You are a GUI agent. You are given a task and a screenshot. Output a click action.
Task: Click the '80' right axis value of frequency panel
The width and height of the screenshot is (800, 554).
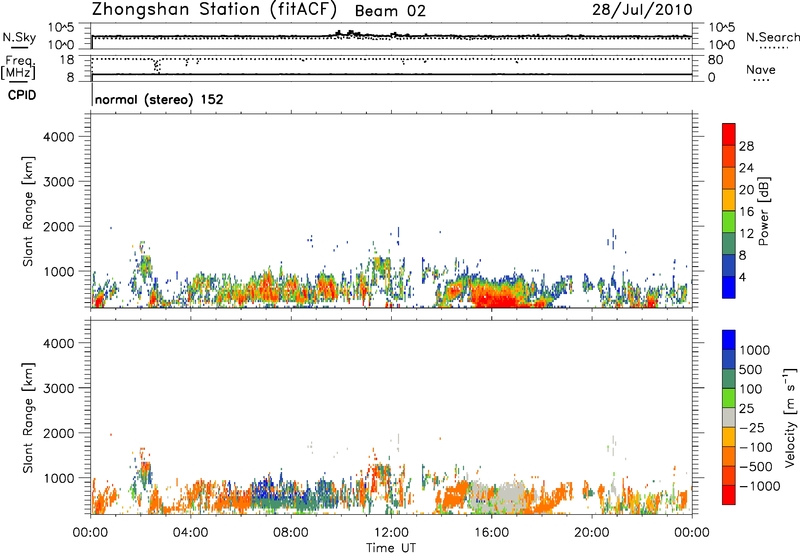coord(715,60)
